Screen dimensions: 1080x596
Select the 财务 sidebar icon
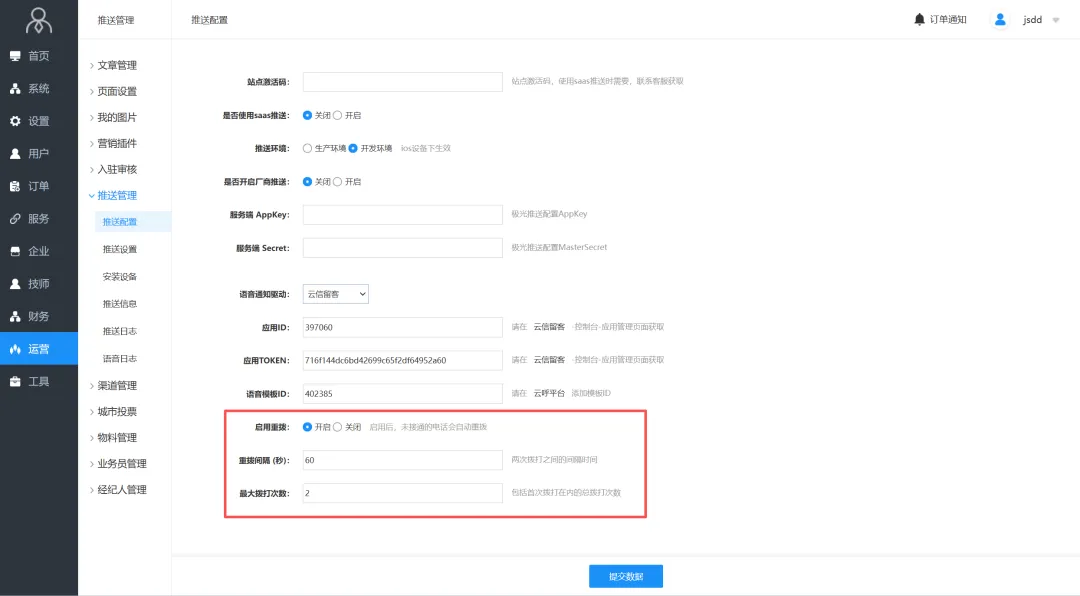click(15, 316)
